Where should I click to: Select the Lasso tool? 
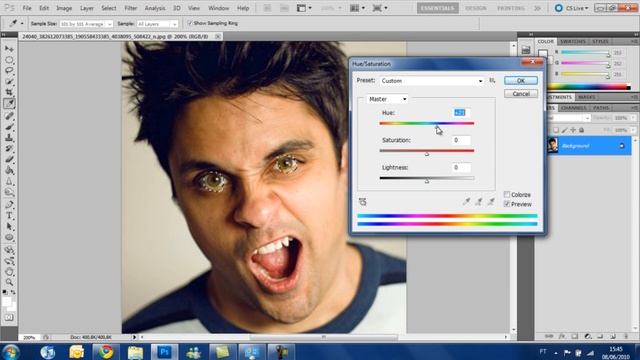pos(9,71)
